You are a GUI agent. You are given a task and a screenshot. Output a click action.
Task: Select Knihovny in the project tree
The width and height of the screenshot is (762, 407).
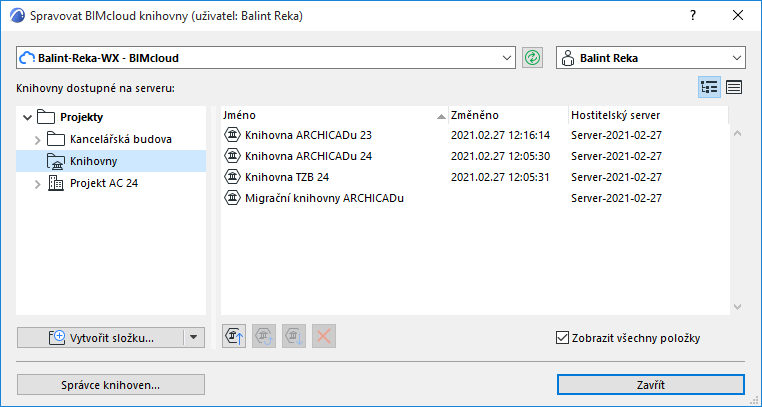[111, 161]
